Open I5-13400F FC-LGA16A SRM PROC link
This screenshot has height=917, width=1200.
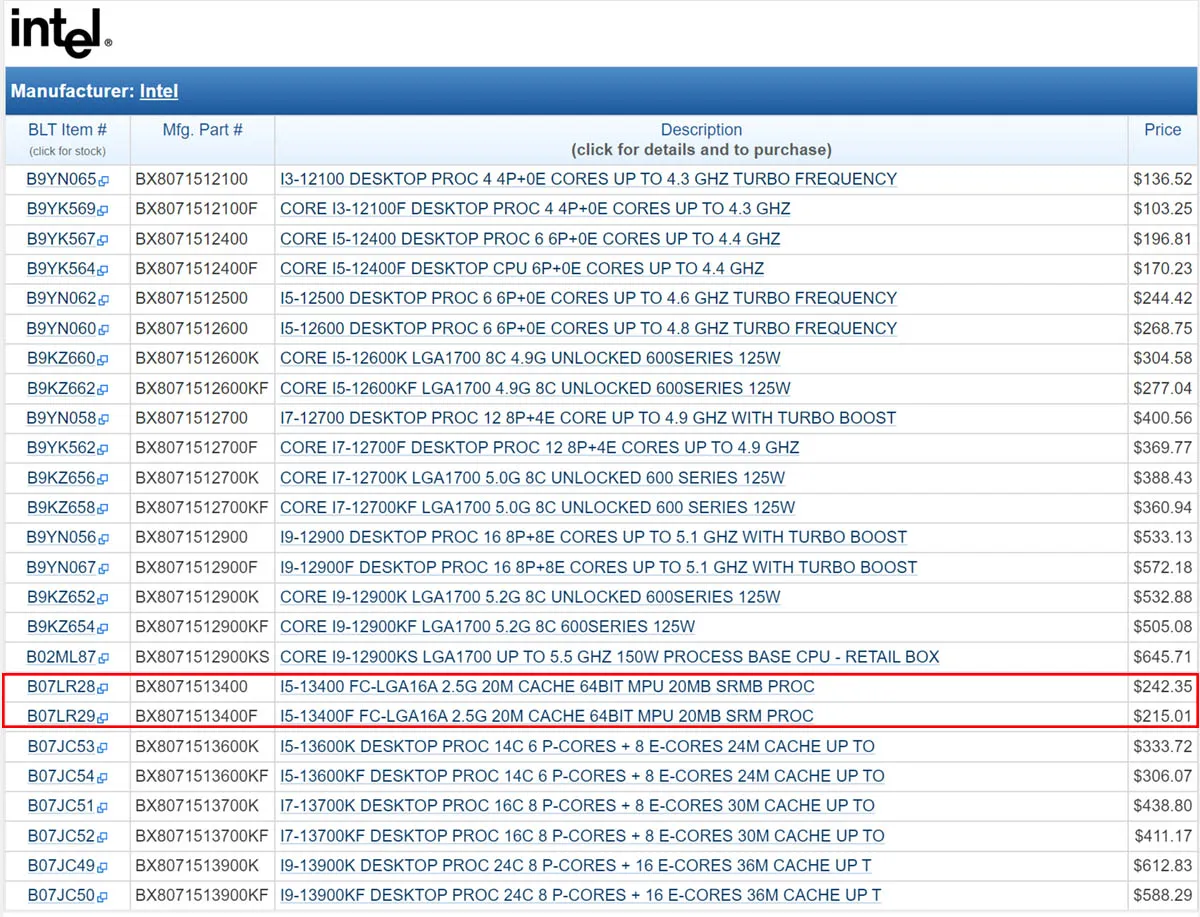coord(547,716)
